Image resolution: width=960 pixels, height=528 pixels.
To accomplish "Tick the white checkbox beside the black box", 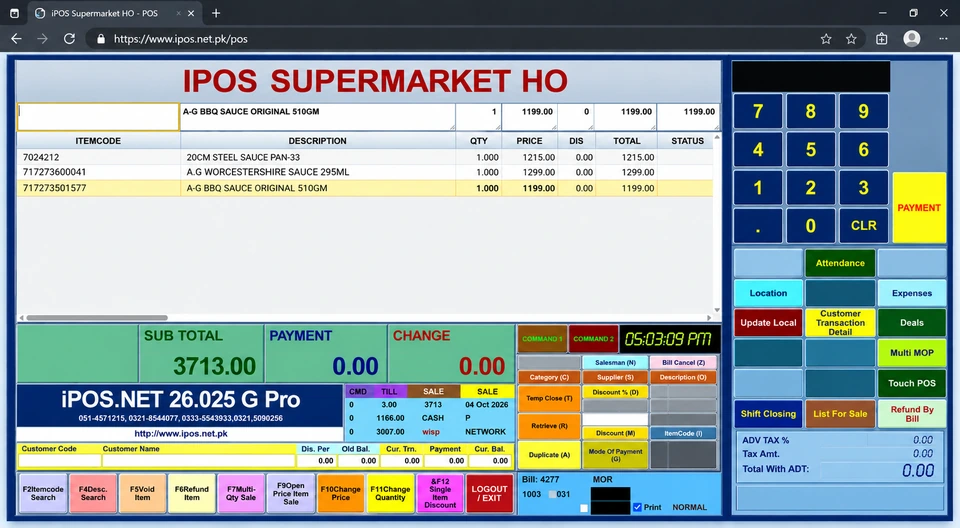I will pos(583,508).
